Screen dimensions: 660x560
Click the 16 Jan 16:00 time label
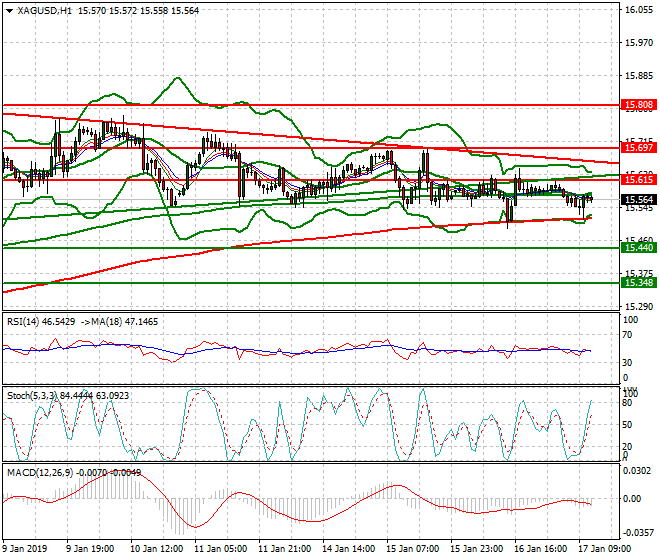(x=540, y=549)
